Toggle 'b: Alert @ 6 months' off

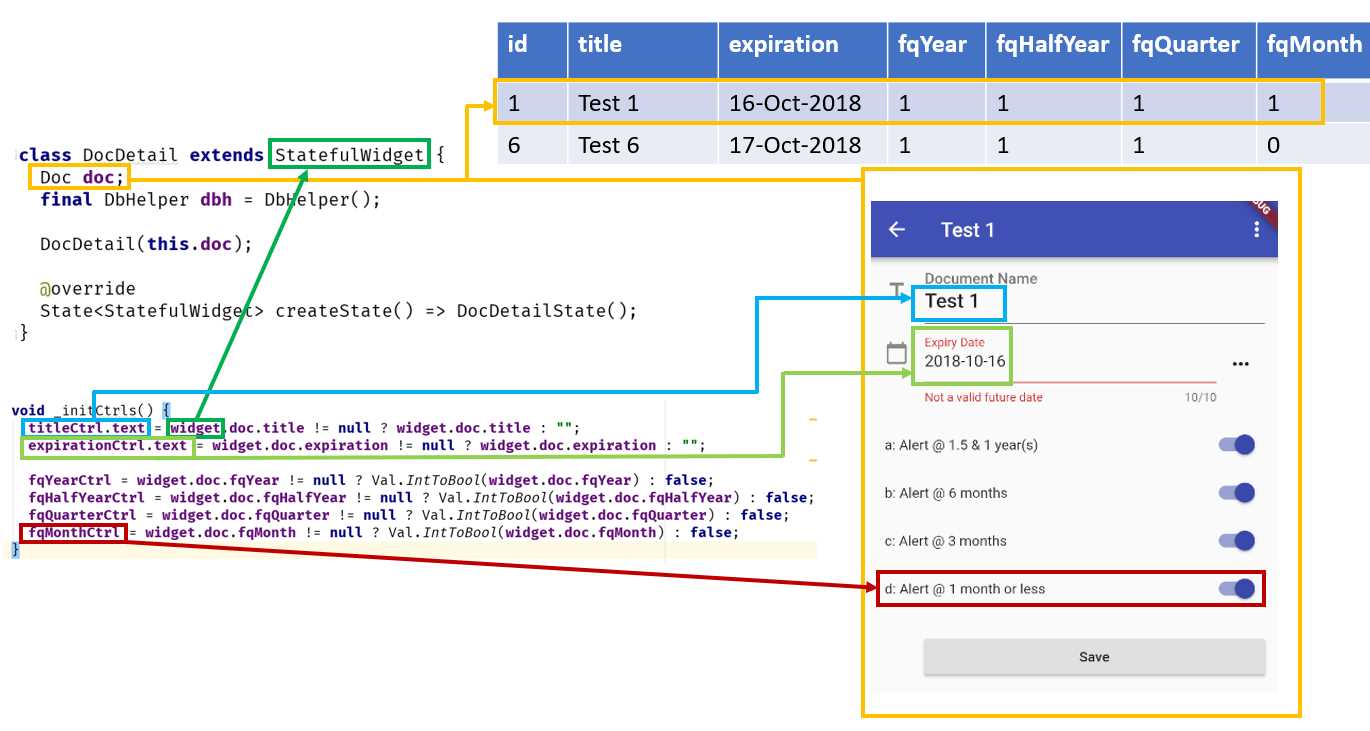click(x=1237, y=492)
